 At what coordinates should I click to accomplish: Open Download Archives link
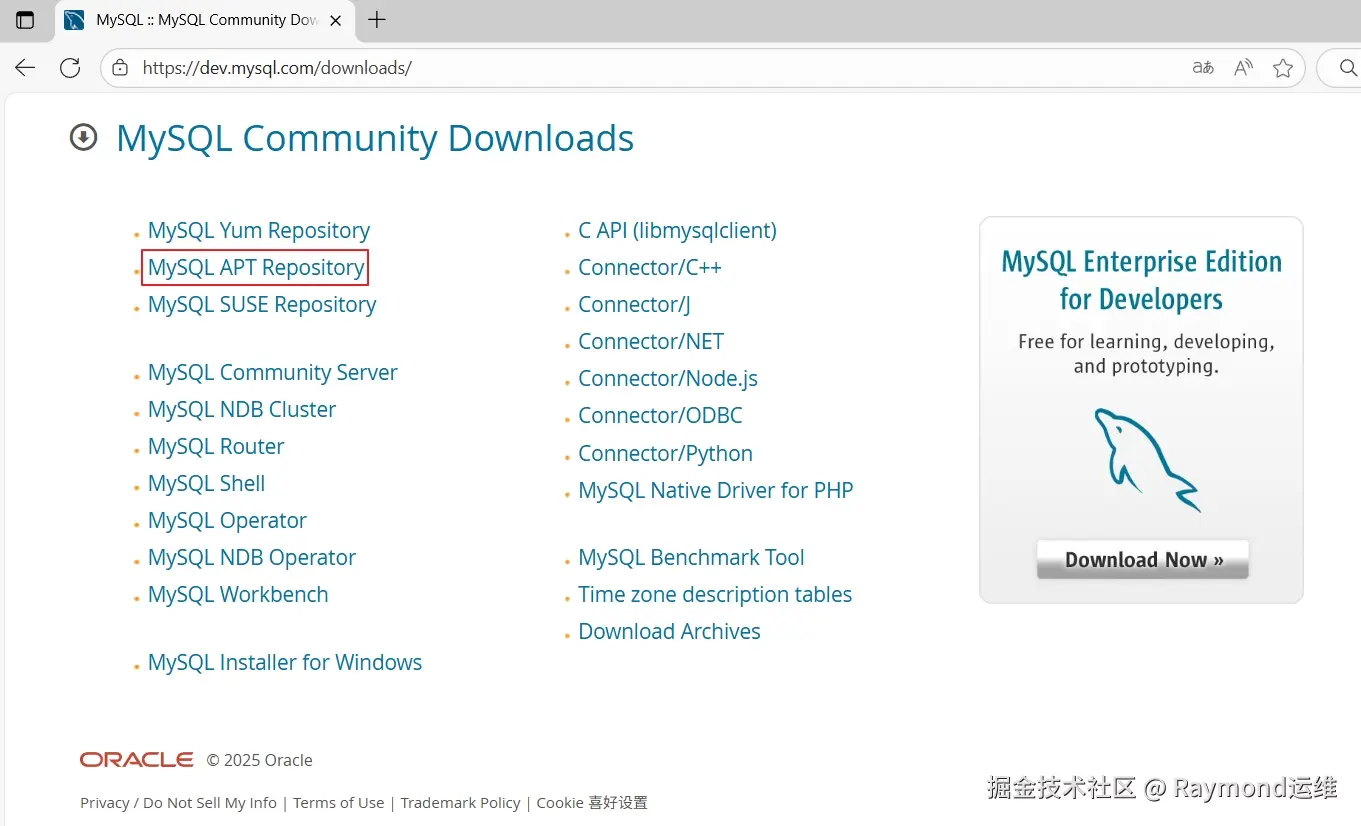[669, 631]
